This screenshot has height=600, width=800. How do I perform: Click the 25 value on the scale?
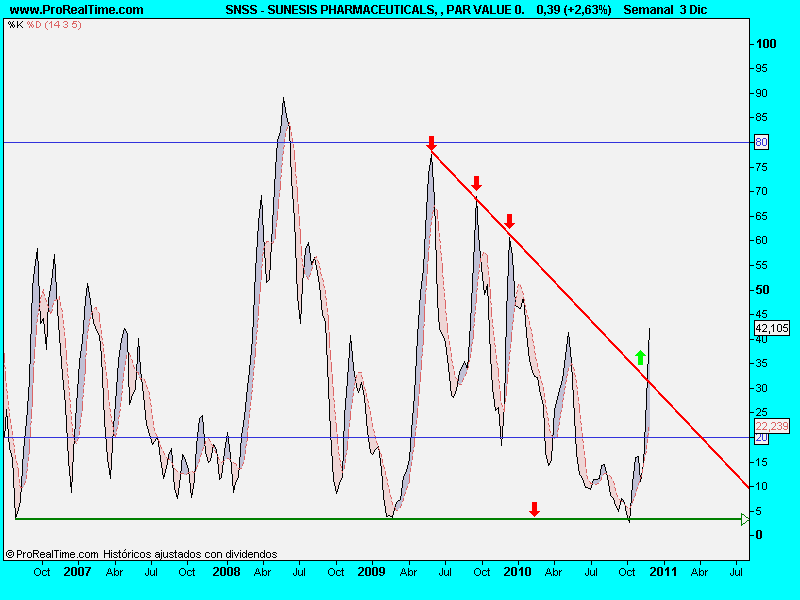(761, 412)
